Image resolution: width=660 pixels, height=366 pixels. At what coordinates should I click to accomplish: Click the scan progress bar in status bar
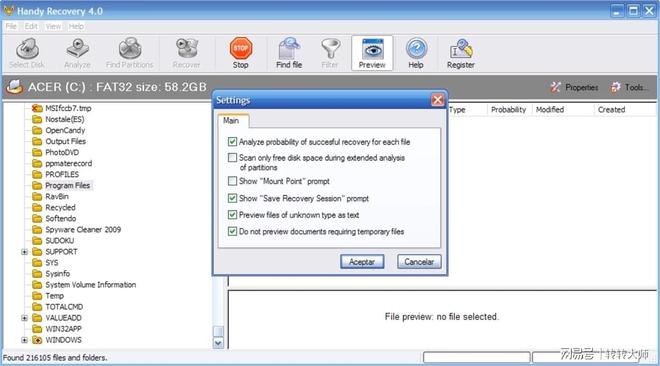click(x=476, y=358)
